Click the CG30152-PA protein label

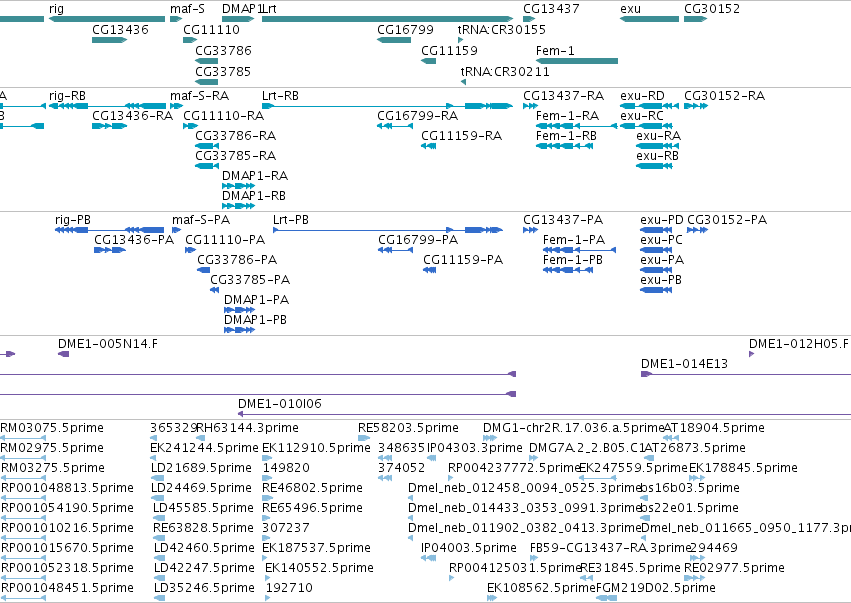pyautogui.click(x=727, y=220)
